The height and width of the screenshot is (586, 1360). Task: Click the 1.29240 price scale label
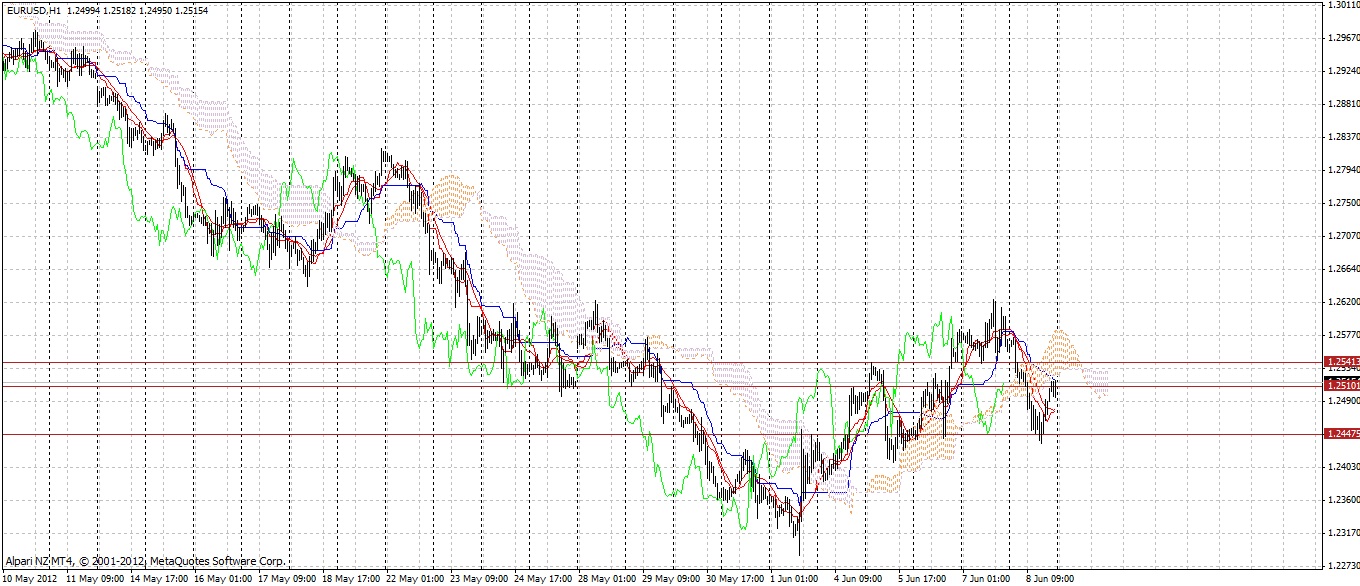click(x=1342, y=71)
